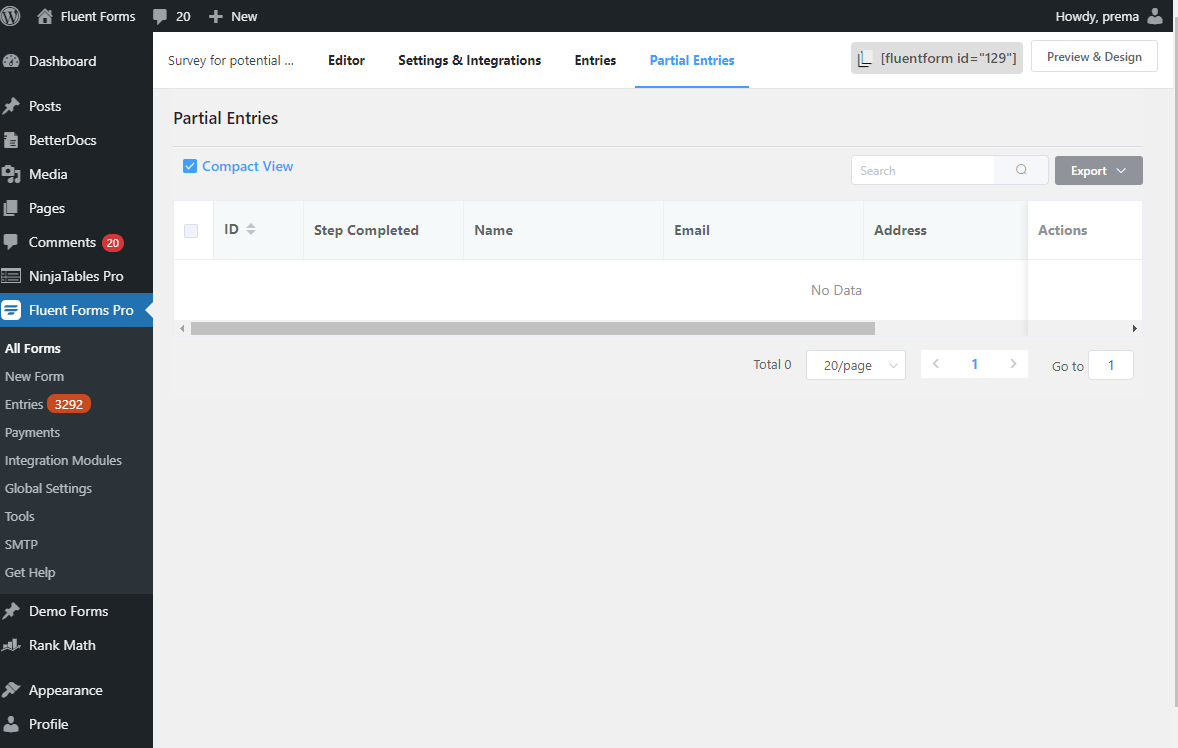Uncheck the Compact View checkbox
Viewport: 1178px width, 748px height.
tap(190, 166)
